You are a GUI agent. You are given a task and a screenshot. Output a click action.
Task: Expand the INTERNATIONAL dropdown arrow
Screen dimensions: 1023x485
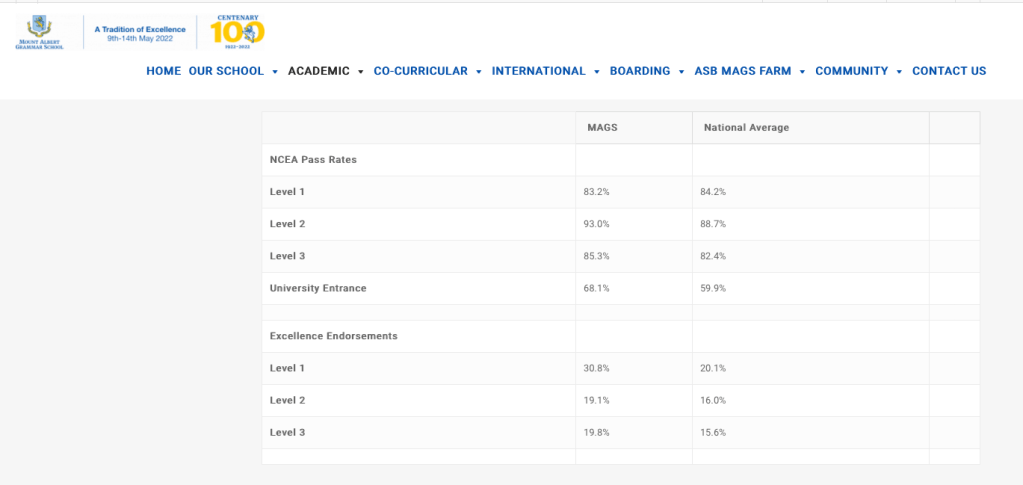tap(597, 72)
